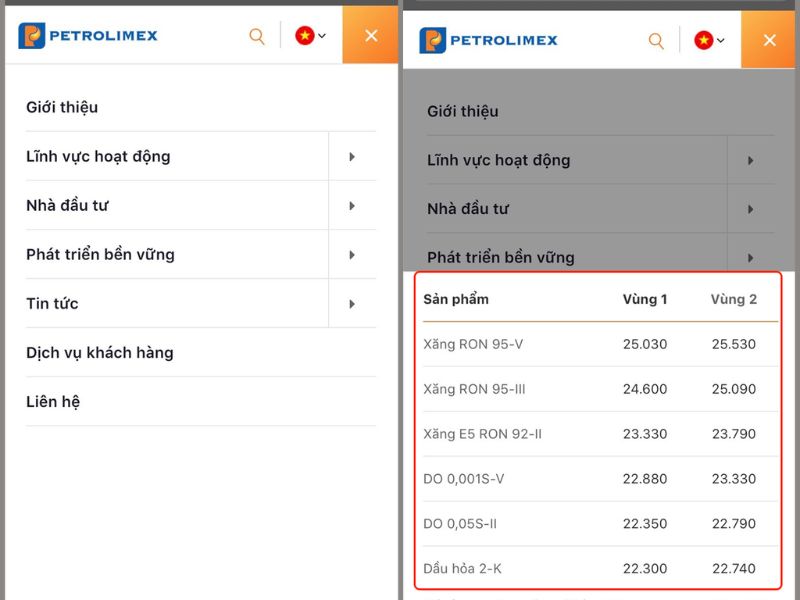Click the Vùng 1 column header
This screenshot has width=800, height=600.
[x=645, y=299]
